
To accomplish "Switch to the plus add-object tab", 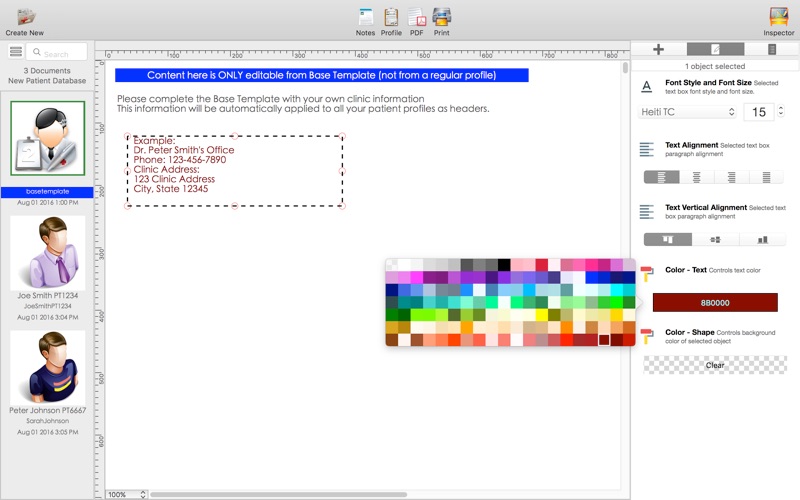I will coord(659,49).
